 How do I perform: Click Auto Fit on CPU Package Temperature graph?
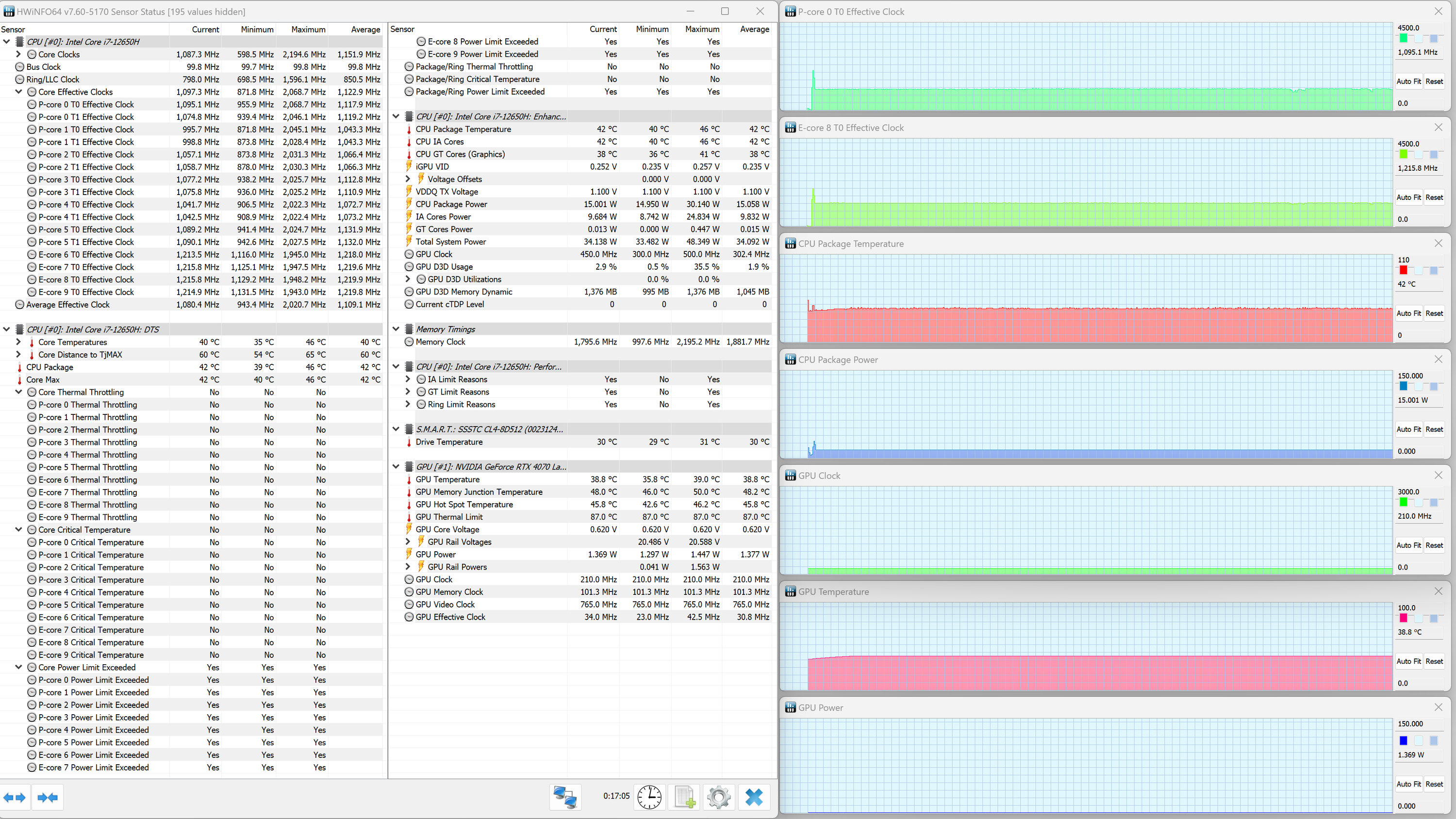click(1408, 313)
